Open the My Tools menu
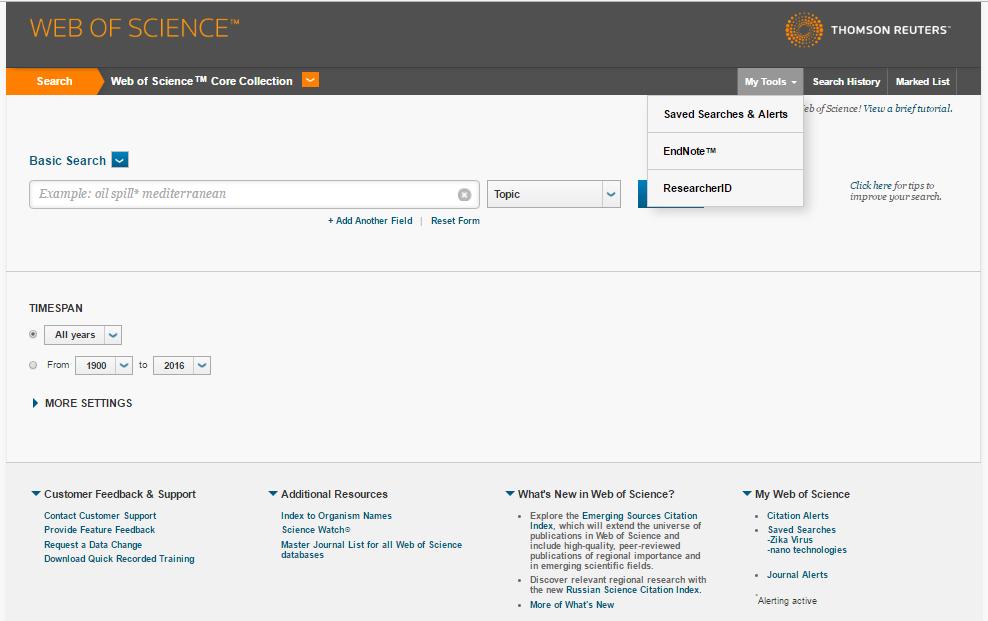The image size is (988, 621). (770, 82)
